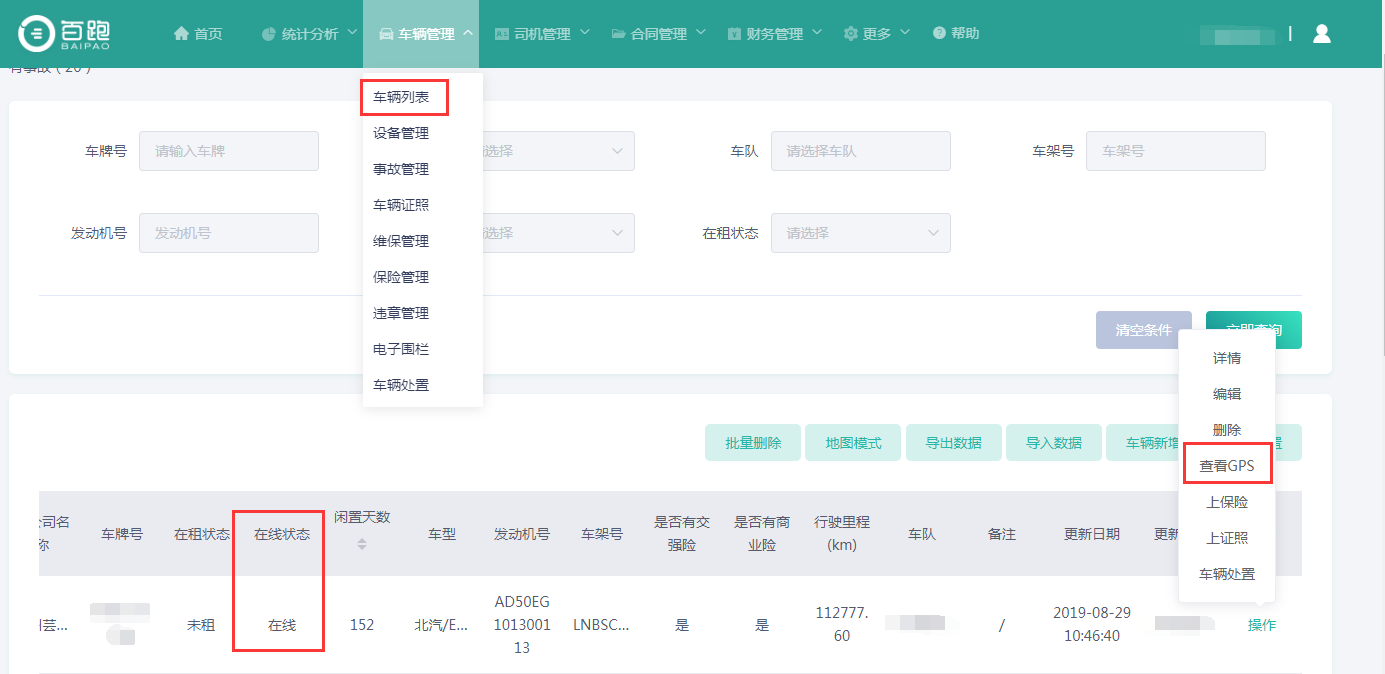Open the 车队 fleet selection dropdown
This screenshot has width=1385, height=674.
[860, 151]
